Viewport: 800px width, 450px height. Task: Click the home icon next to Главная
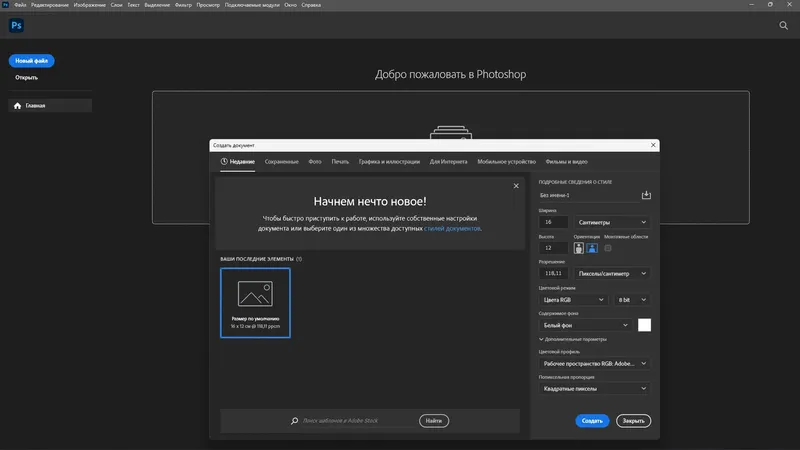pyautogui.click(x=17, y=106)
